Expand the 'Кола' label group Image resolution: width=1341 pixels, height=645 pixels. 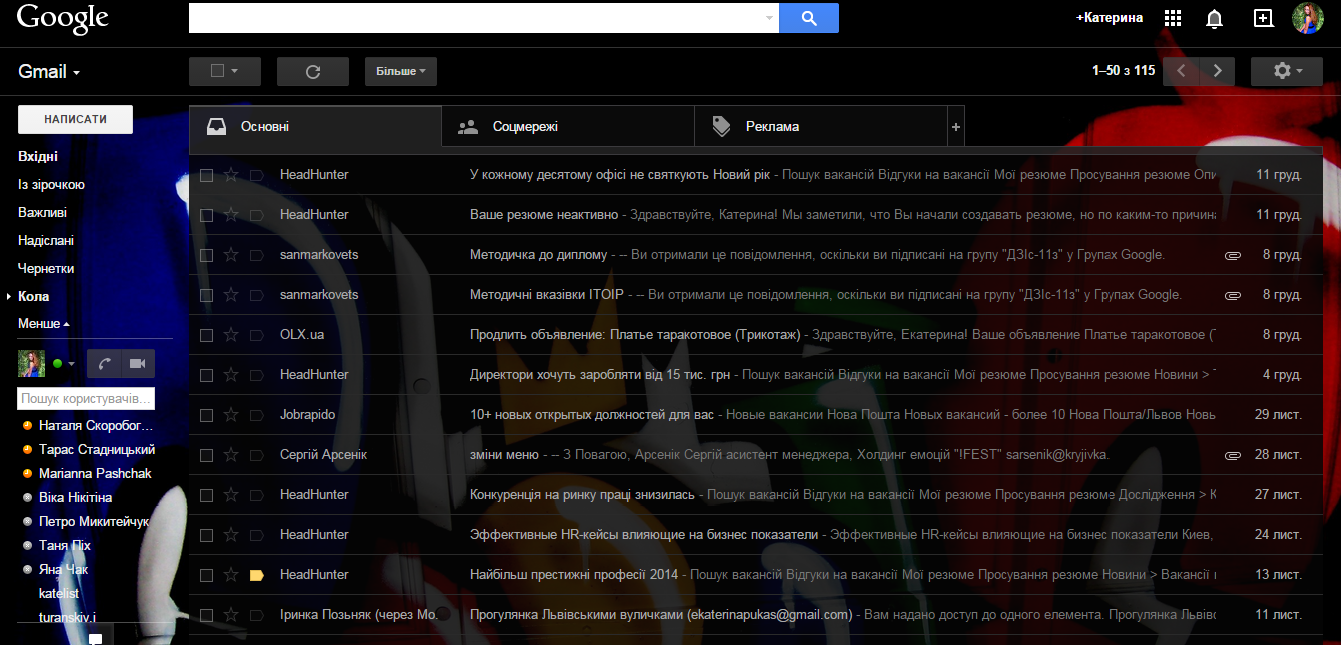(10, 297)
